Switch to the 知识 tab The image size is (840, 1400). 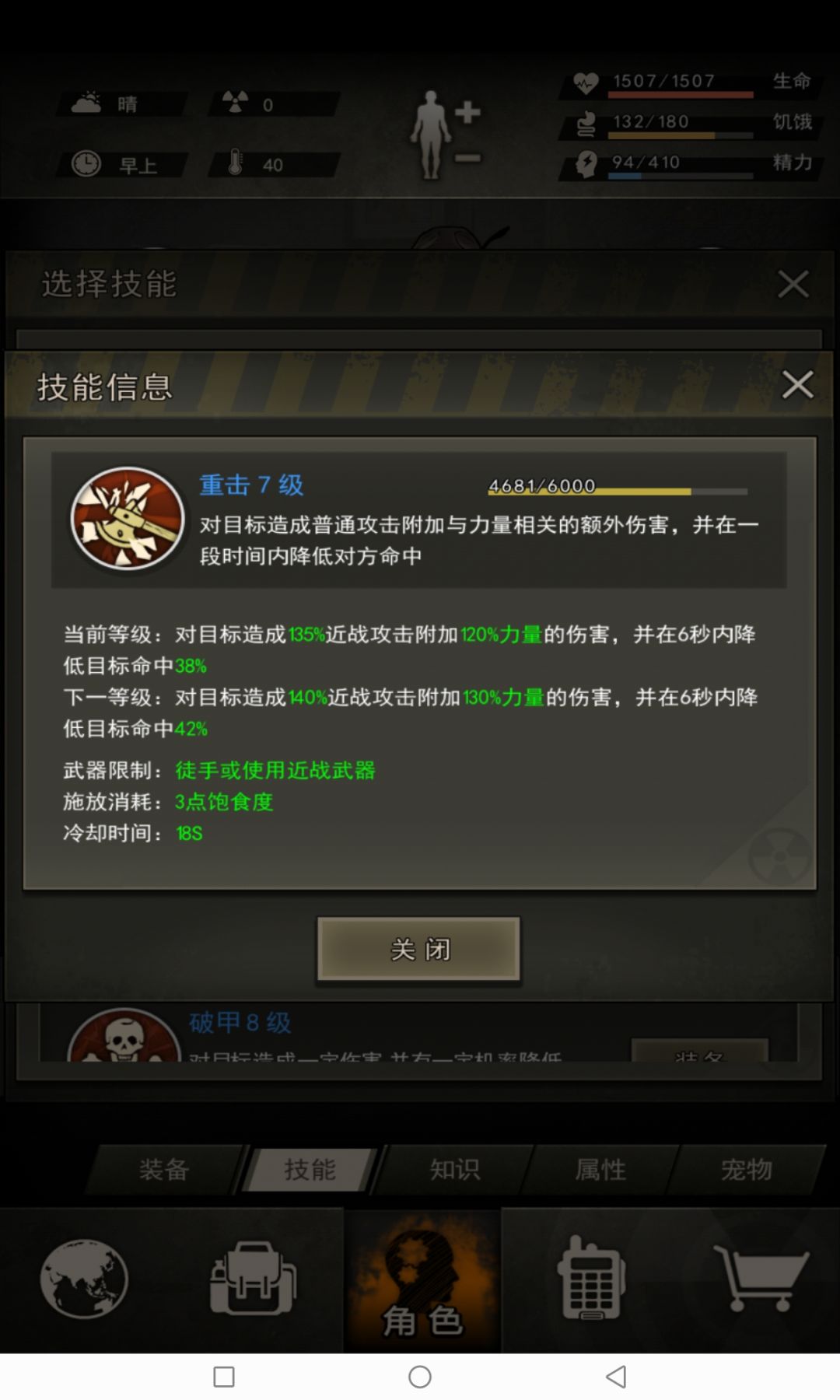[455, 1169]
